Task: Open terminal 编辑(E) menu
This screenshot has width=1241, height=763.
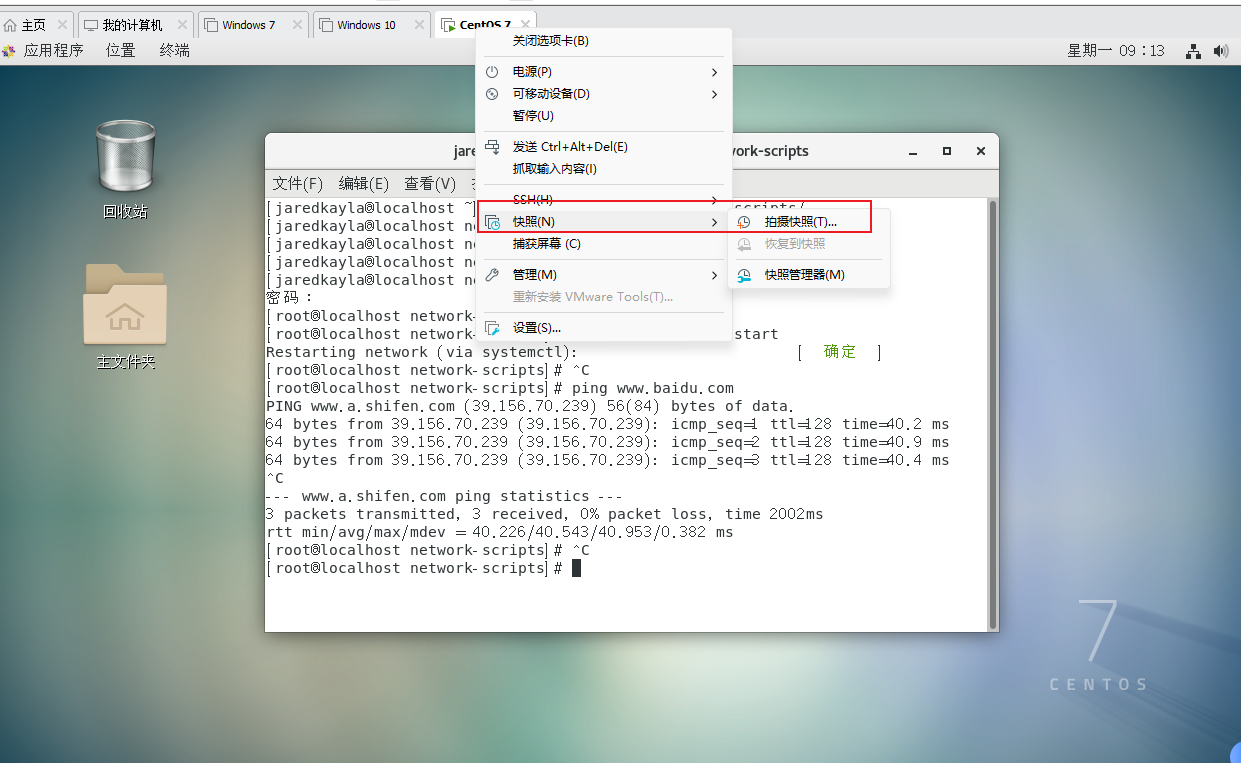Action: [x=364, y=184]
